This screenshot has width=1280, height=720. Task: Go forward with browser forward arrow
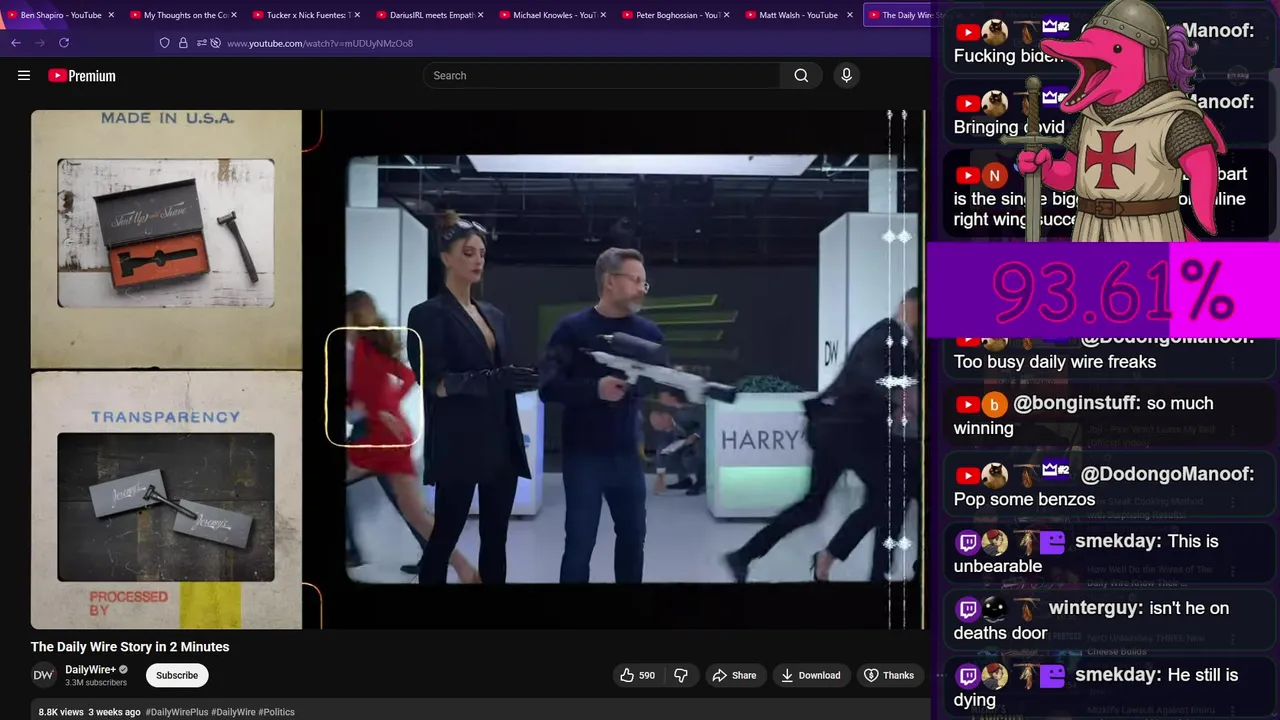coord(39,43)
